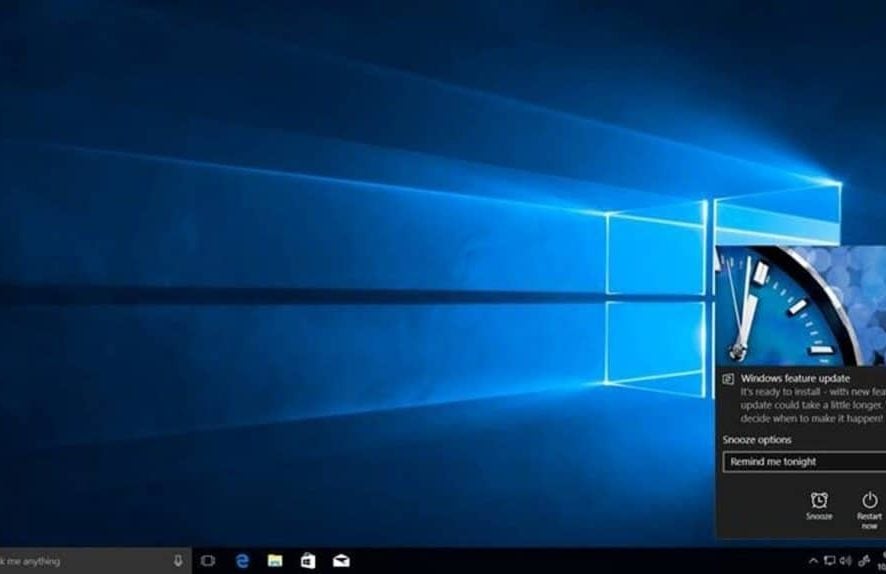Open the volume control in system tray

pyautogui.click(x=846, y=560)
